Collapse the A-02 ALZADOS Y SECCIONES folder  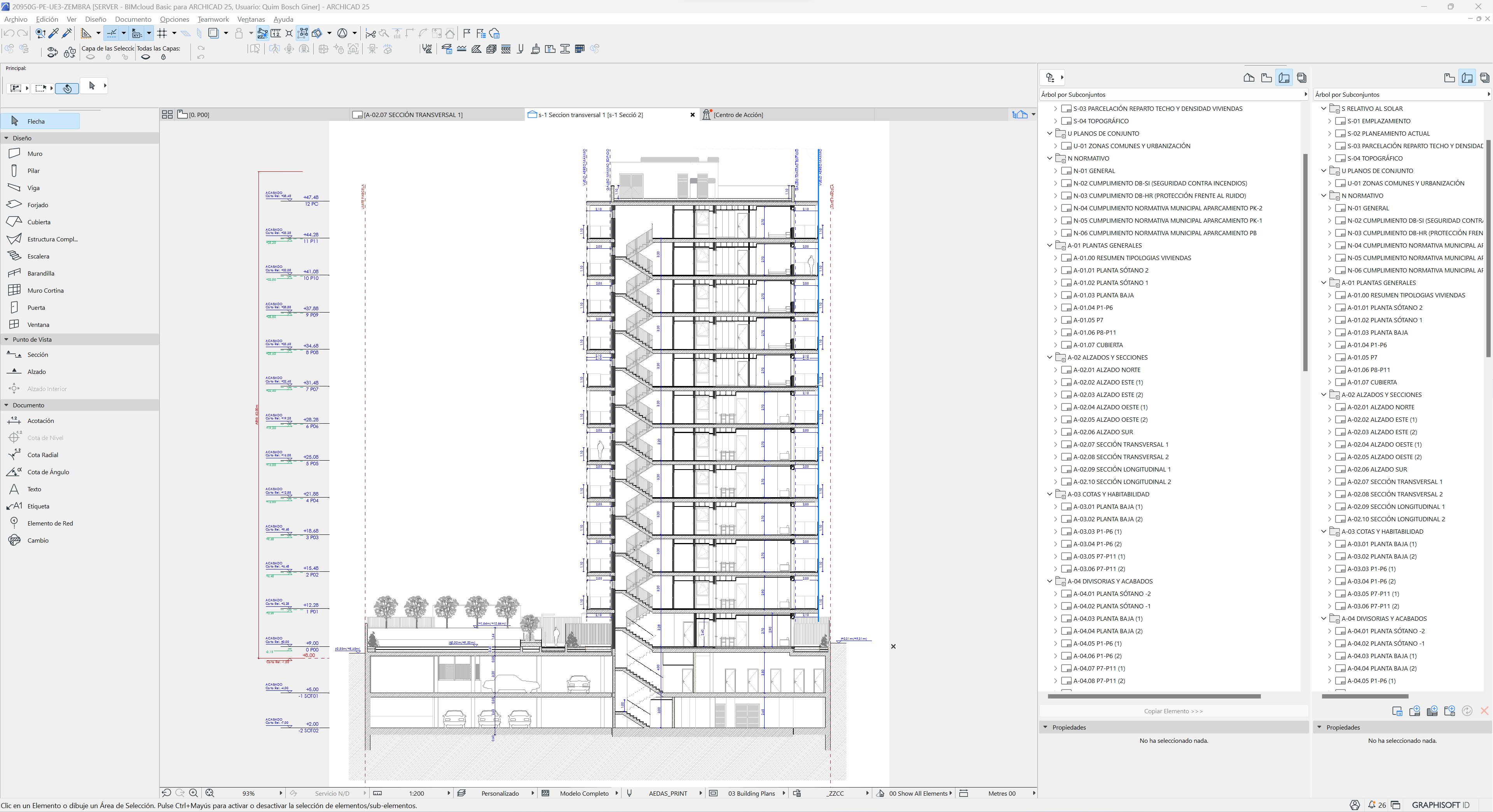[1049, 358]
